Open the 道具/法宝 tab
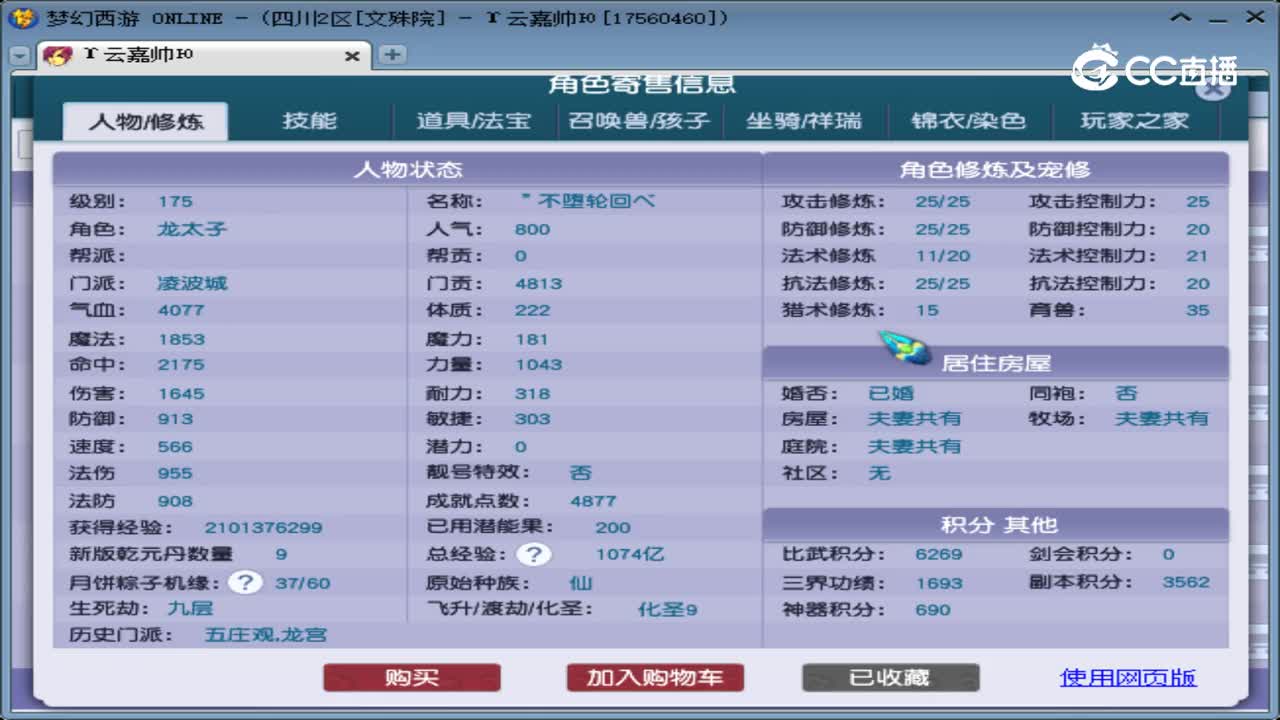 pos(473,121)
